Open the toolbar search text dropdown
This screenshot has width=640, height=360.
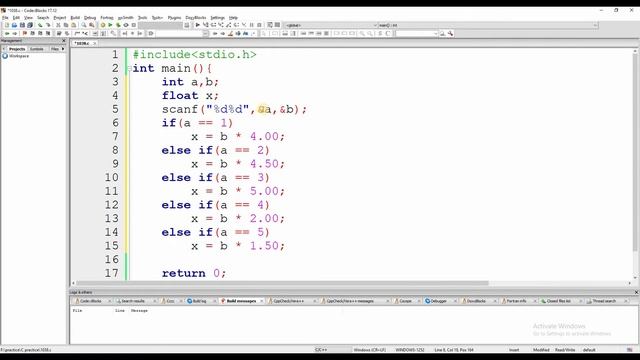click(436, 33)
